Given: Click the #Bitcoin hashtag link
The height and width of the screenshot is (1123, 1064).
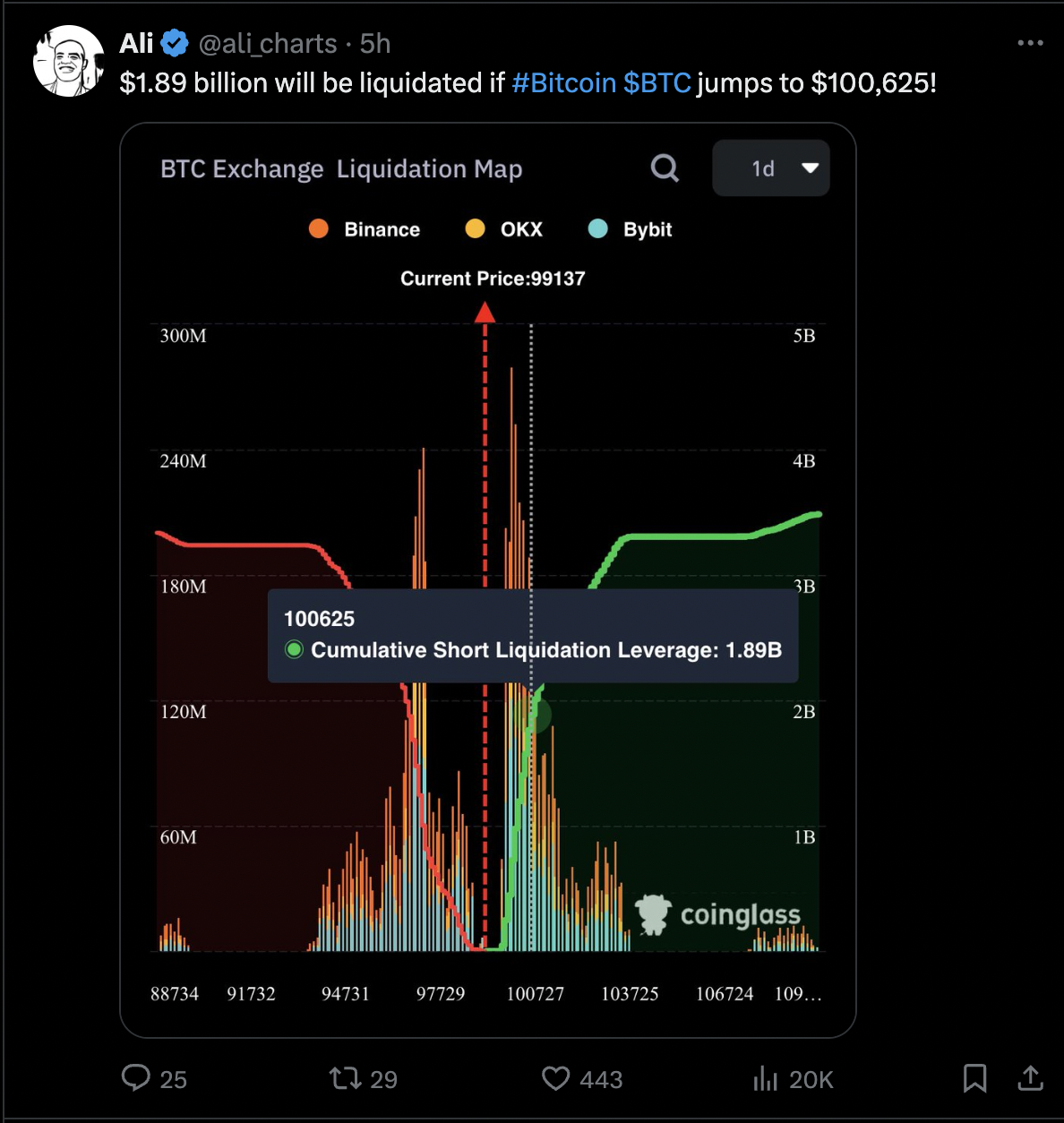Looking at the screenshot, I should tap(564, 83).
